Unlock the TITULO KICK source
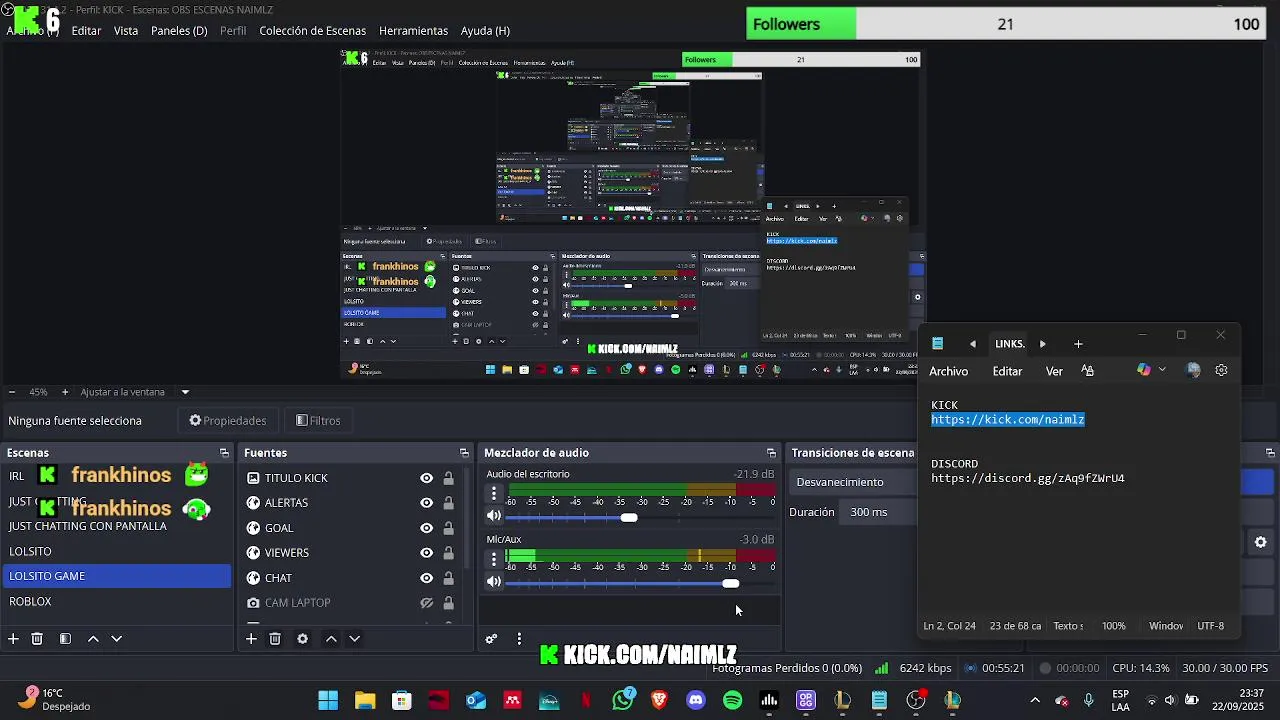 (x=448, y=478)
